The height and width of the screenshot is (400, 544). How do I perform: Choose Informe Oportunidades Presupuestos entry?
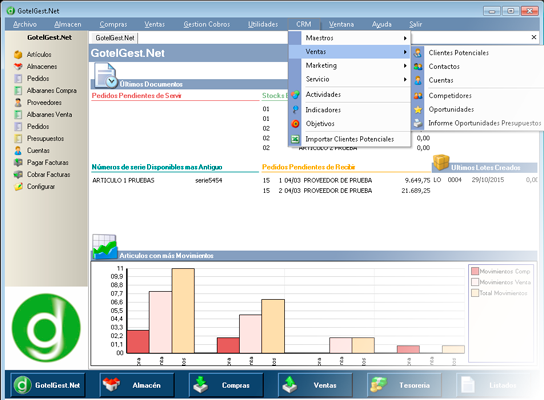tap(484, 123)
